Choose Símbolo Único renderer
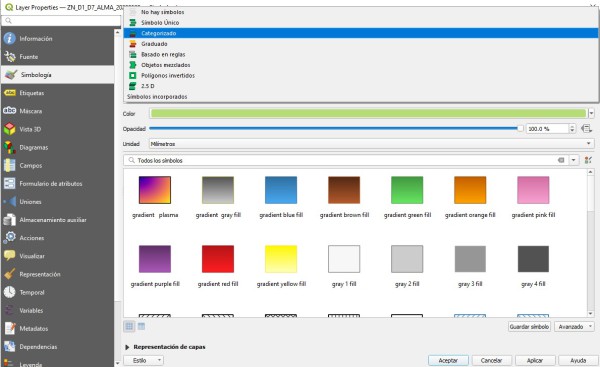The width and height of the screenshot is (600, 367). click(361, 23)
